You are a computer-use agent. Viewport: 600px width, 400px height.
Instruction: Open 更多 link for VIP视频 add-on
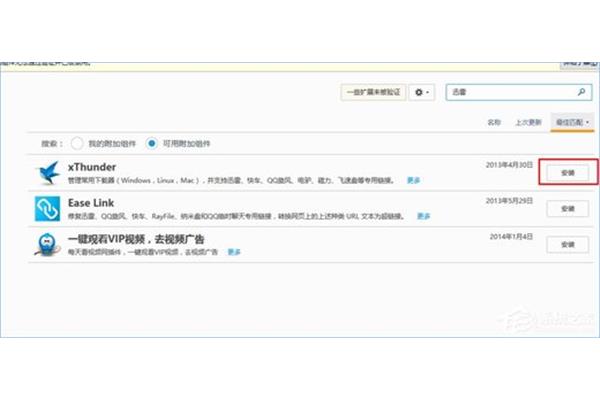point(234,252)
